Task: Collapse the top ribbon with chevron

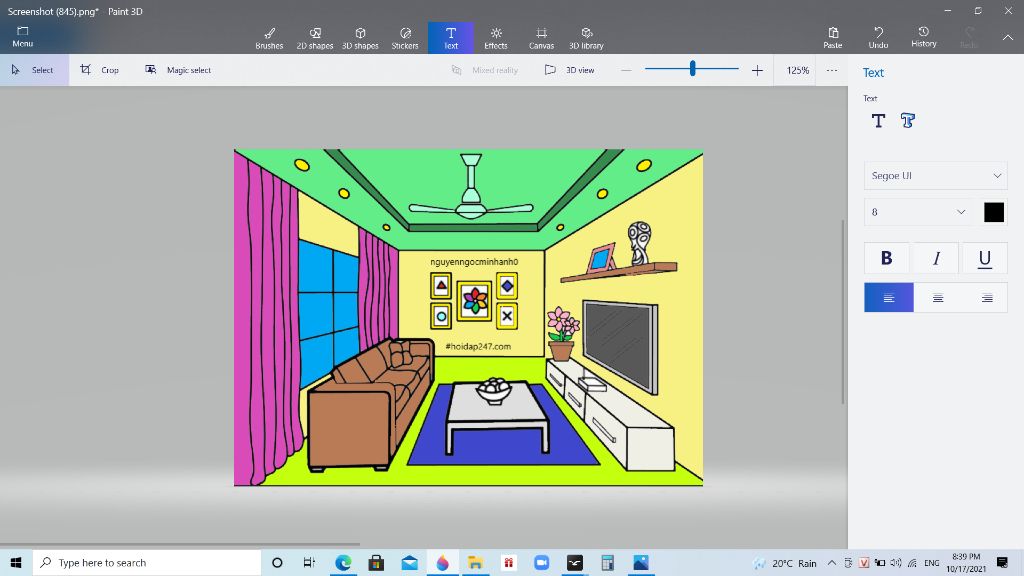Action: click(1008, 38)
